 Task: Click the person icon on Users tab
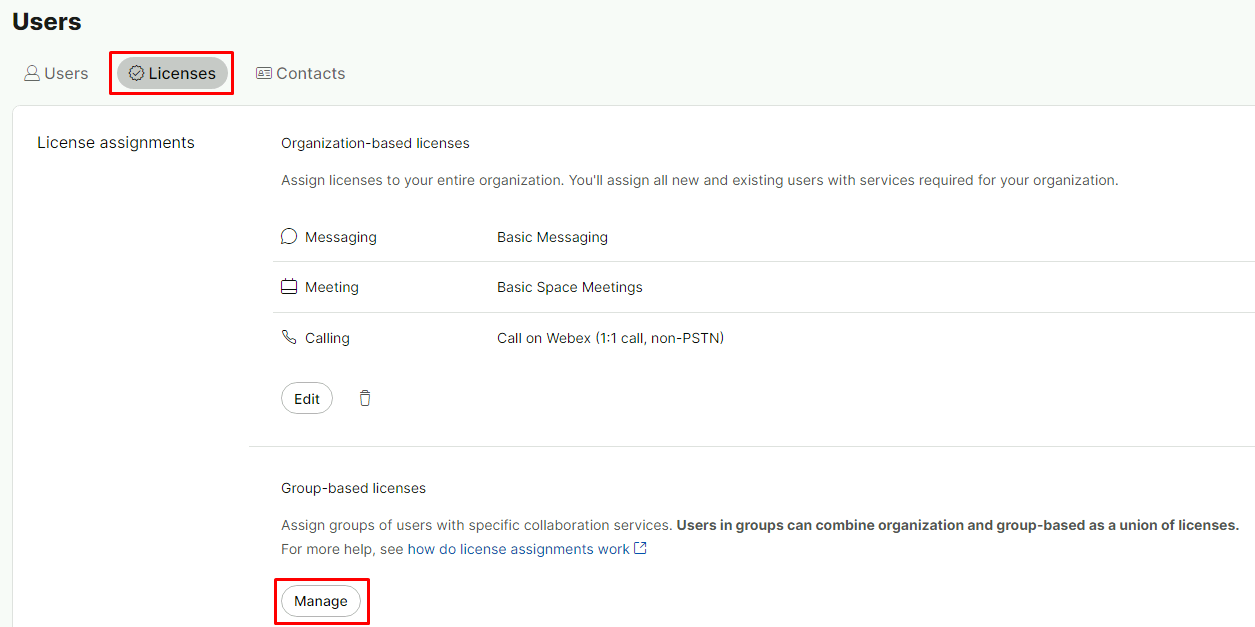32,73
